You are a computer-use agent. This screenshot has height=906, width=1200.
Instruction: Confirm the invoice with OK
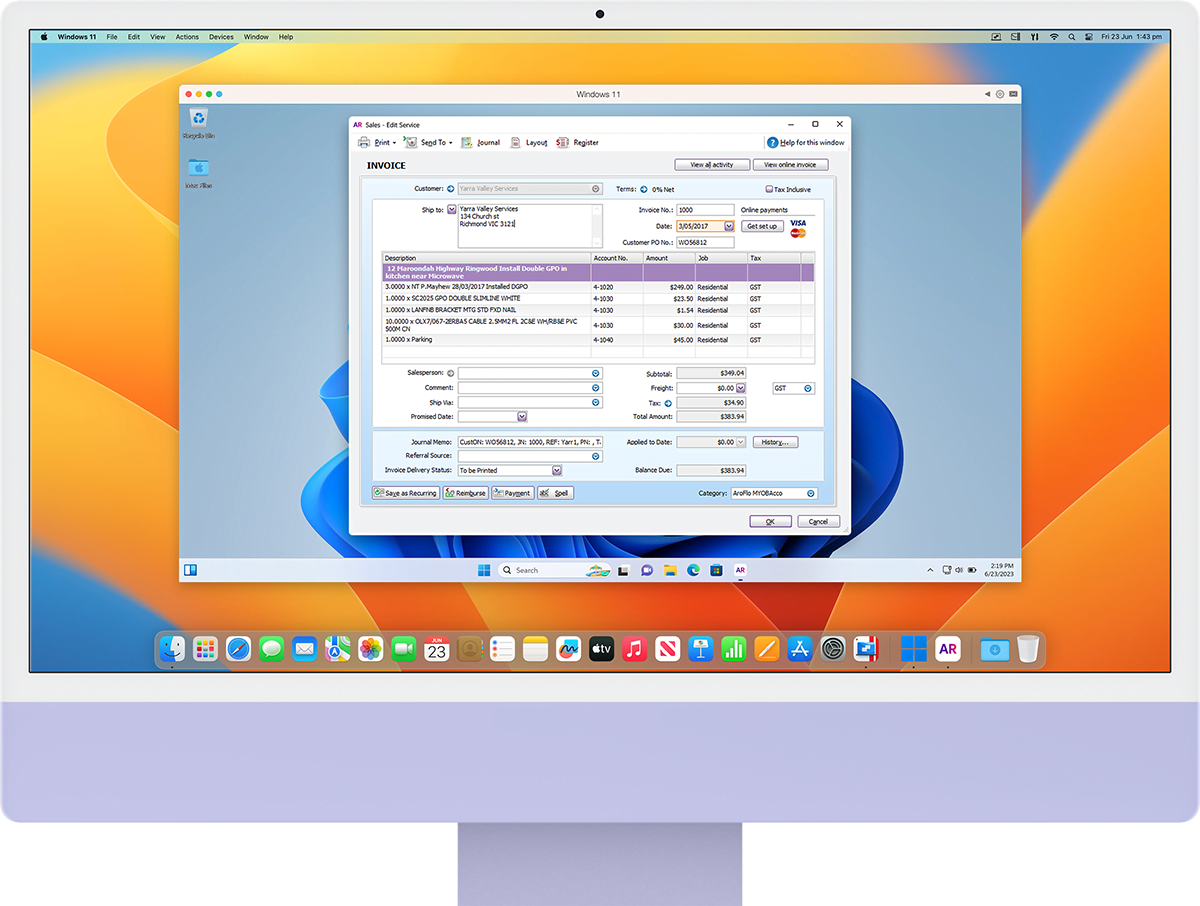click(771, 521)
